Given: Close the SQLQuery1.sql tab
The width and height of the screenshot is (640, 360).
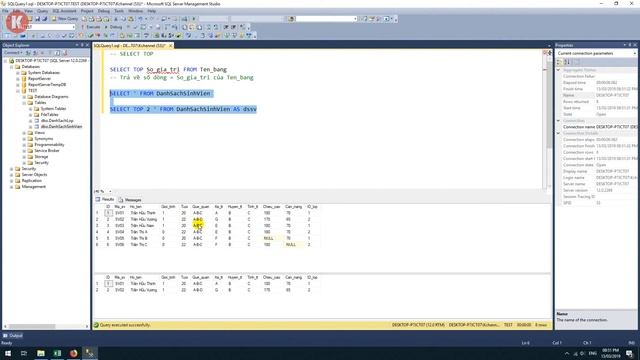Looking at the screenshot, I should tap(171, 46).
